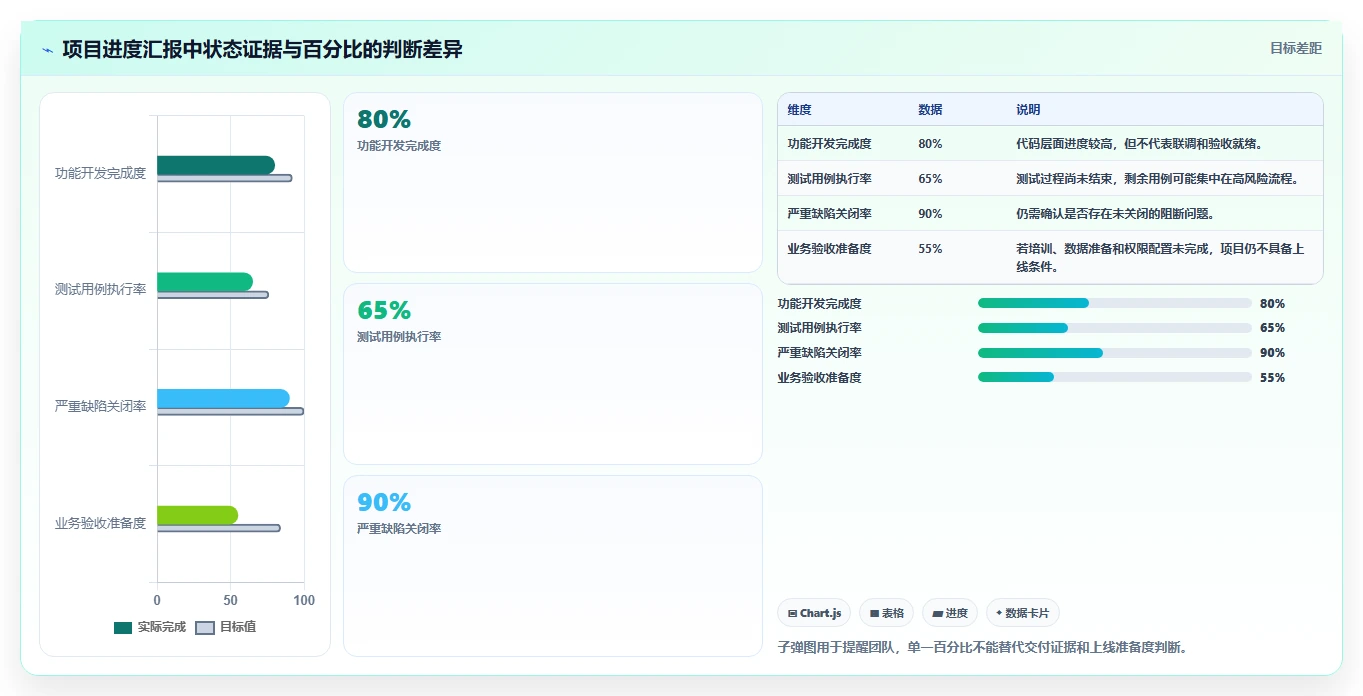Click the 目标值 legend color swatch
This screenshot has width=1363, height=696.
pyautogui.click(x=204, y=627)
